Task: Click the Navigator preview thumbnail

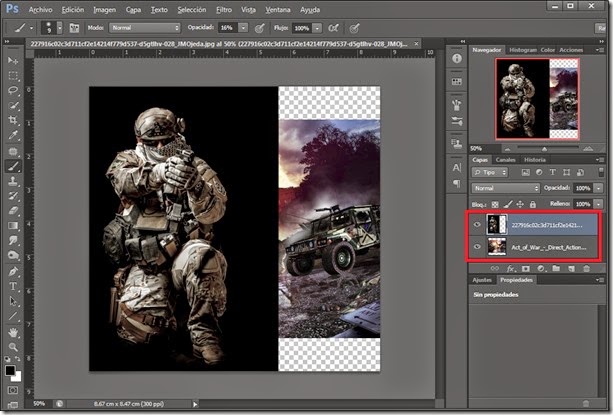Action: coord(537,98)
